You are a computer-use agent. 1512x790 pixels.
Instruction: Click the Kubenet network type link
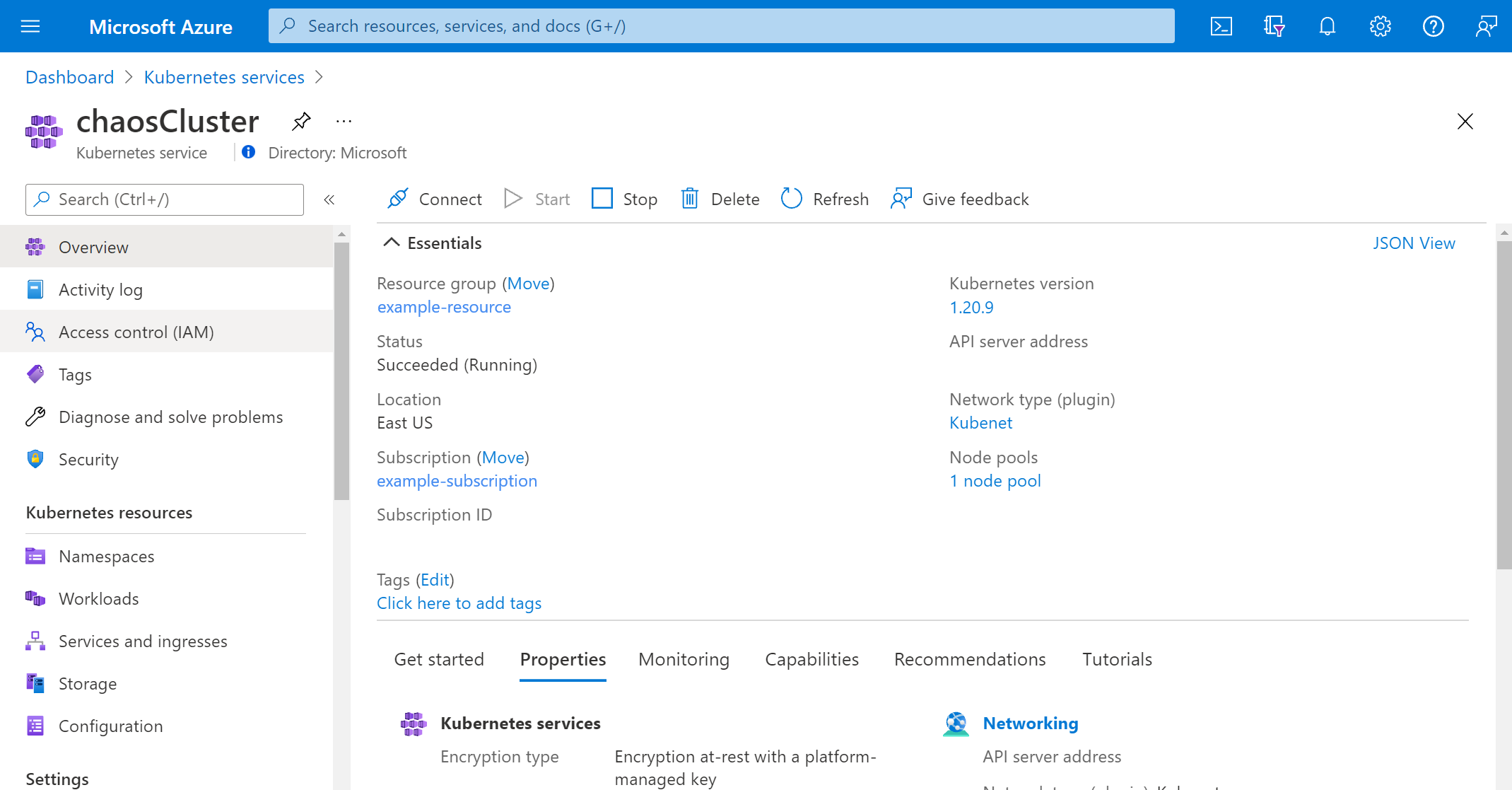[980, 423]
